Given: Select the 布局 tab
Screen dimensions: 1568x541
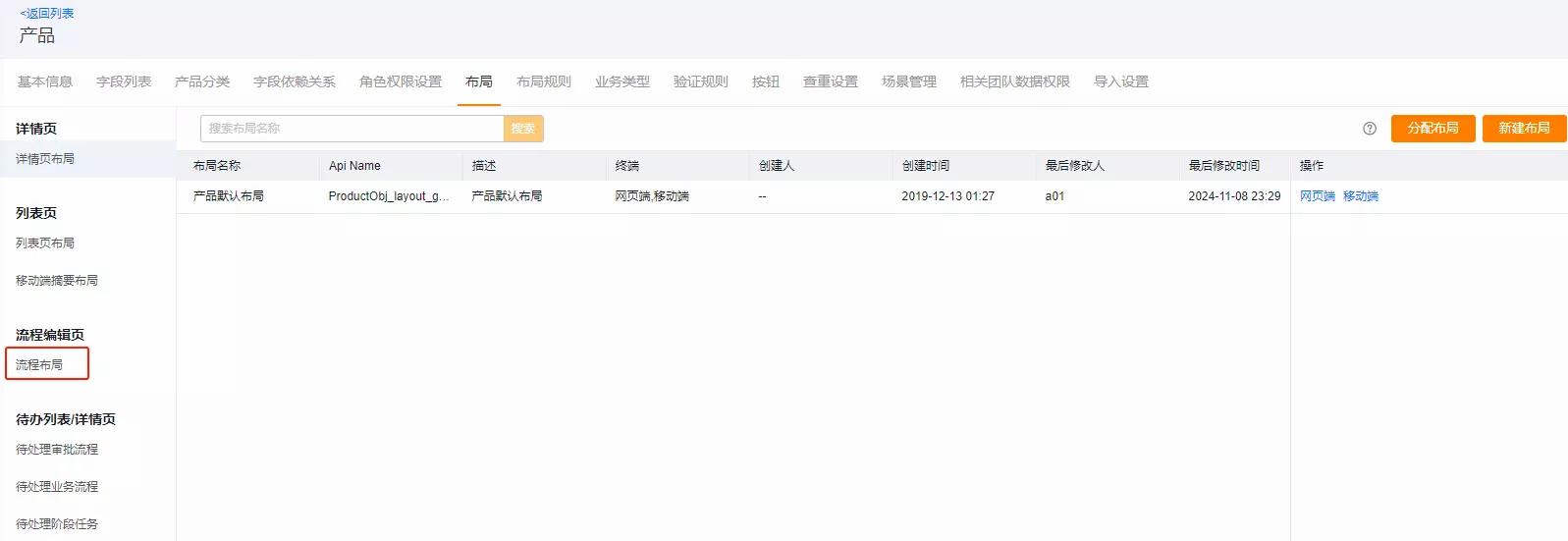Looking at the screenshot, I should click(x=479, y=81).
